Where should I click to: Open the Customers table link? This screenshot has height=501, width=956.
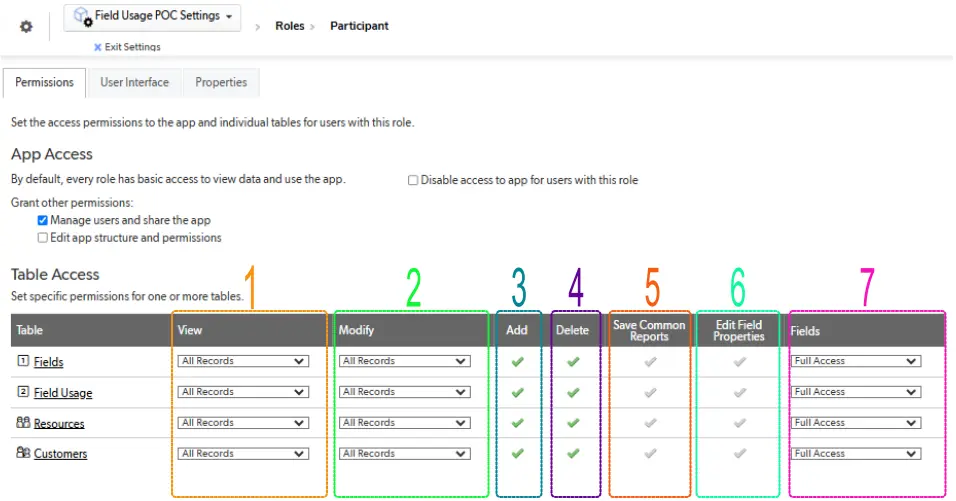pos(60,454)
